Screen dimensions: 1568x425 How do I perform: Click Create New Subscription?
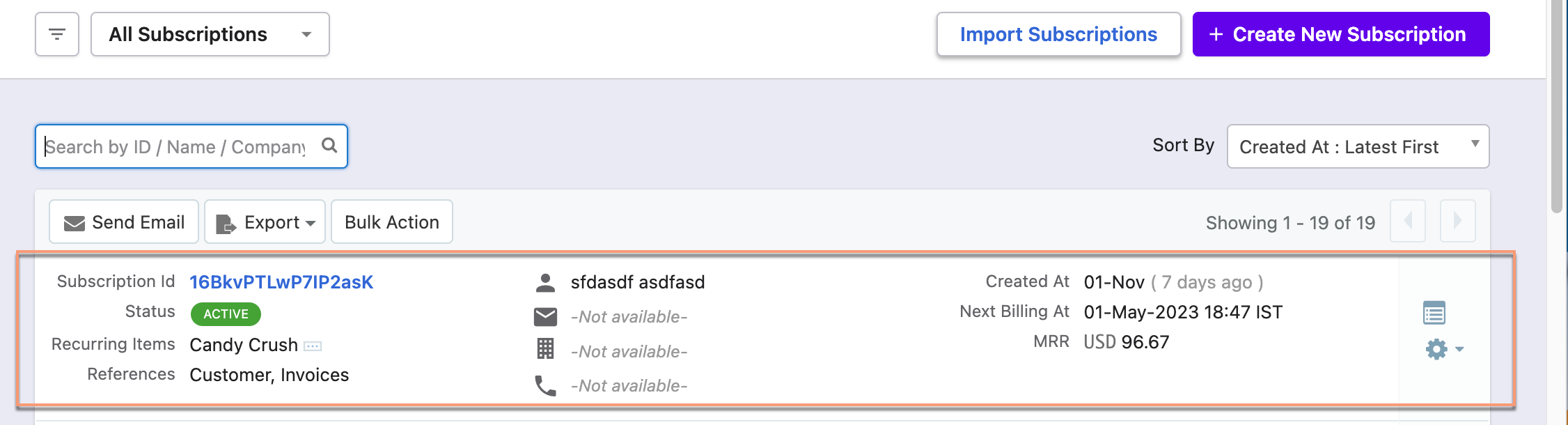tap(1340, 34)
